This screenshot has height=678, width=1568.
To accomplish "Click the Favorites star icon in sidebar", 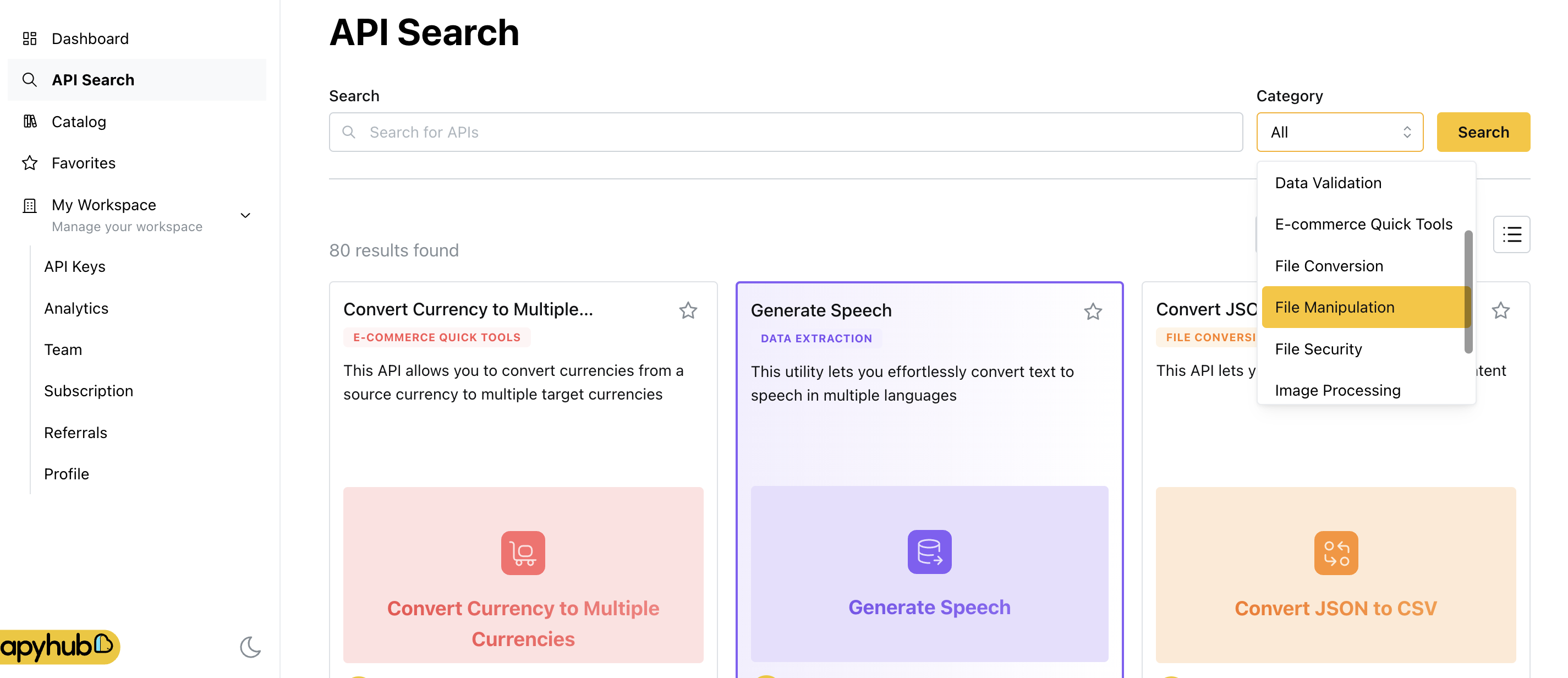I will (x=29, y=162).
